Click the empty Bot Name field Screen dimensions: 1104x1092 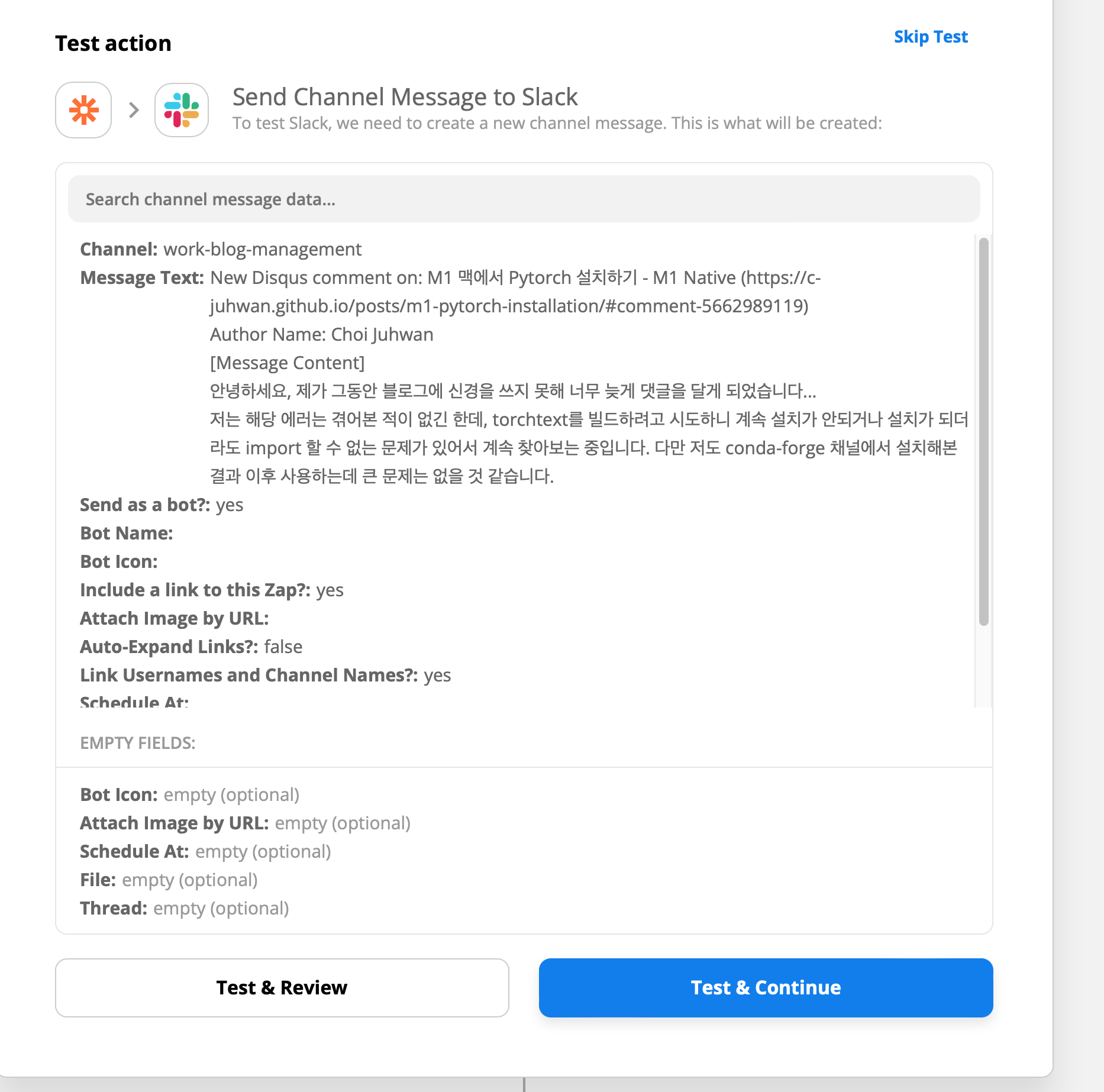tap(127, 533)
